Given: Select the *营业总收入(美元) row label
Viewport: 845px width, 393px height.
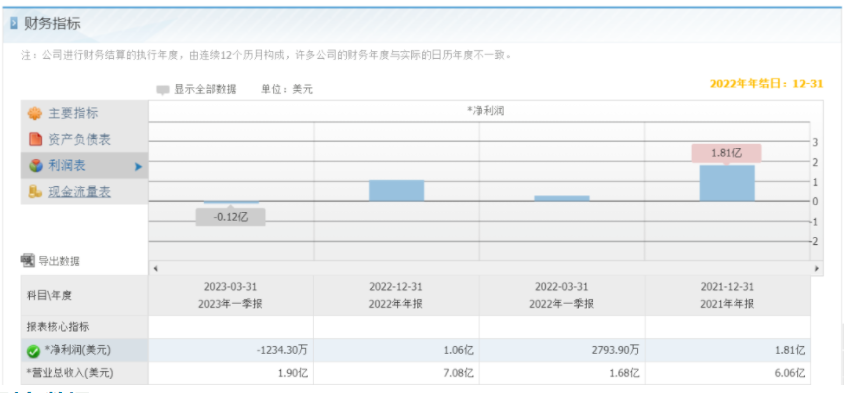Looking at the screenshot, I should 70,373.
